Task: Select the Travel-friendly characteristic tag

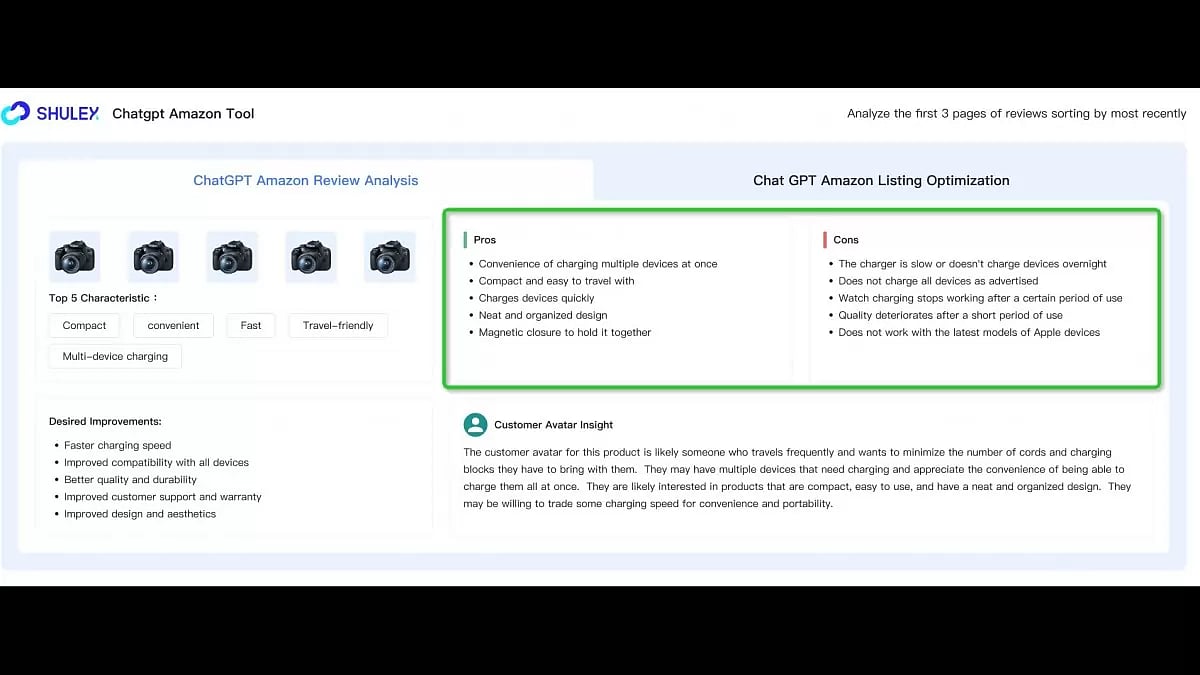Action: click(x=338, y=325)
